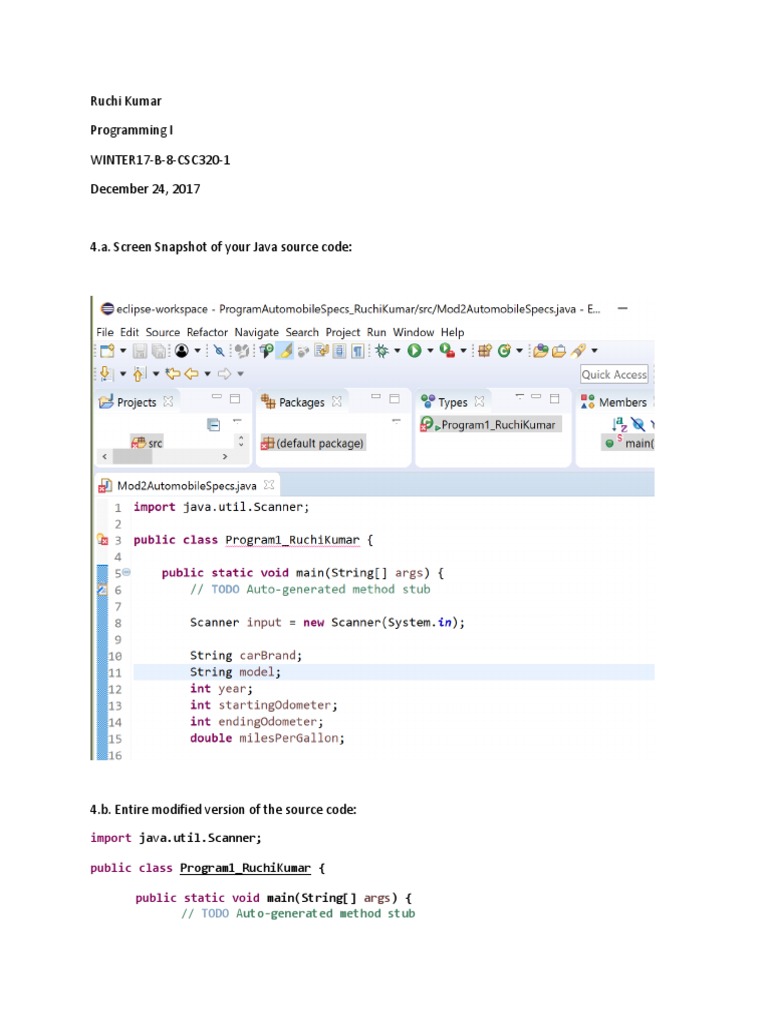Click the Debug bug icon in toolbar

pos(382,351)
